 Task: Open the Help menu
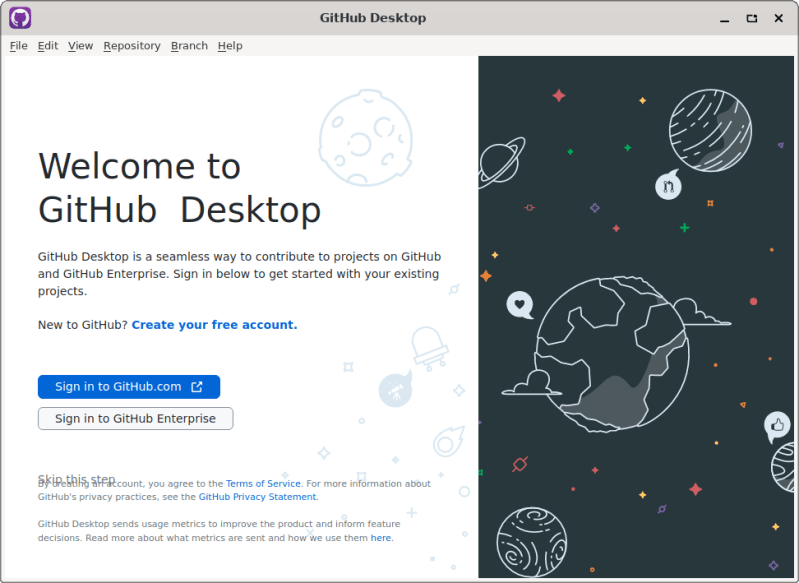(x=230, y=46)
